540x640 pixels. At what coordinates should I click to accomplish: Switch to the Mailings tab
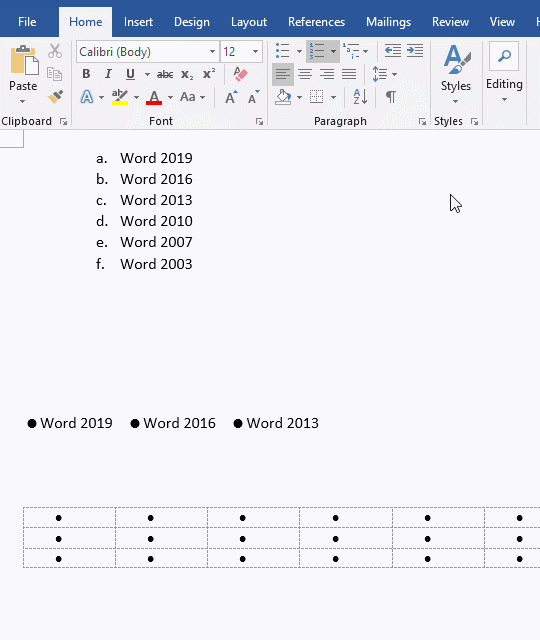(x=388, y=22)
